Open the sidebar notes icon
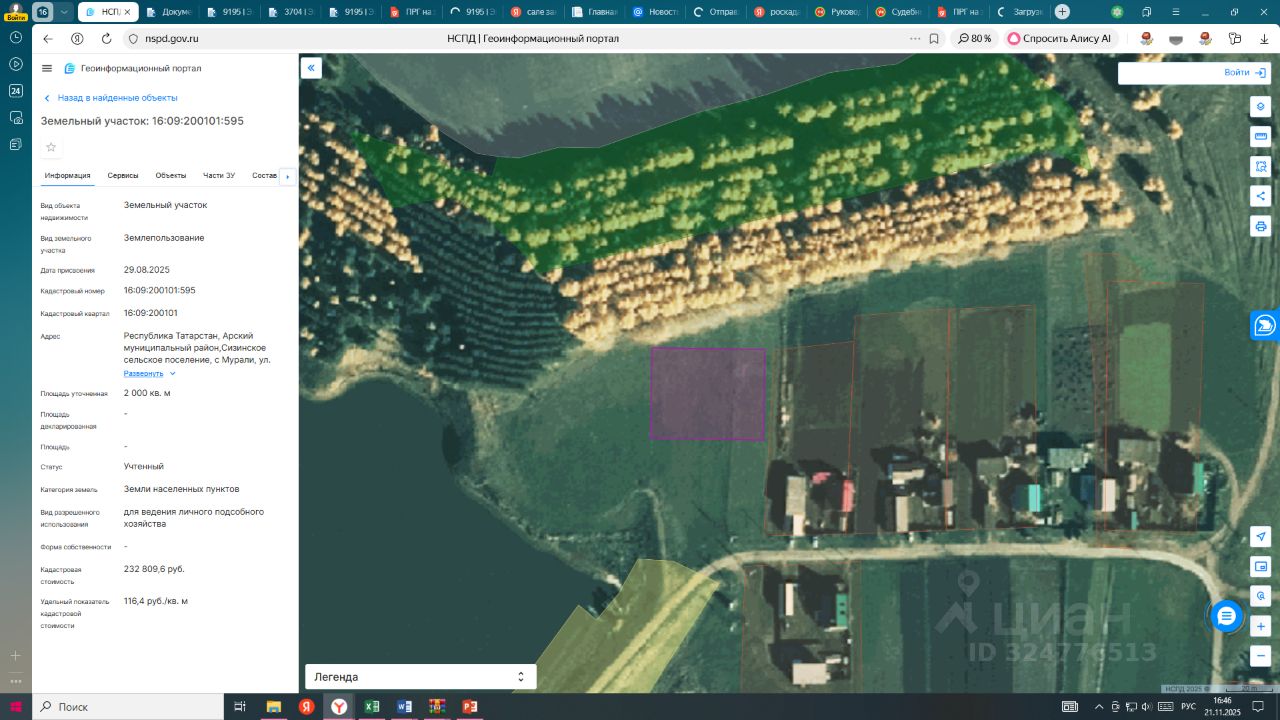The image size is (1280, 720). pos(15,145)
